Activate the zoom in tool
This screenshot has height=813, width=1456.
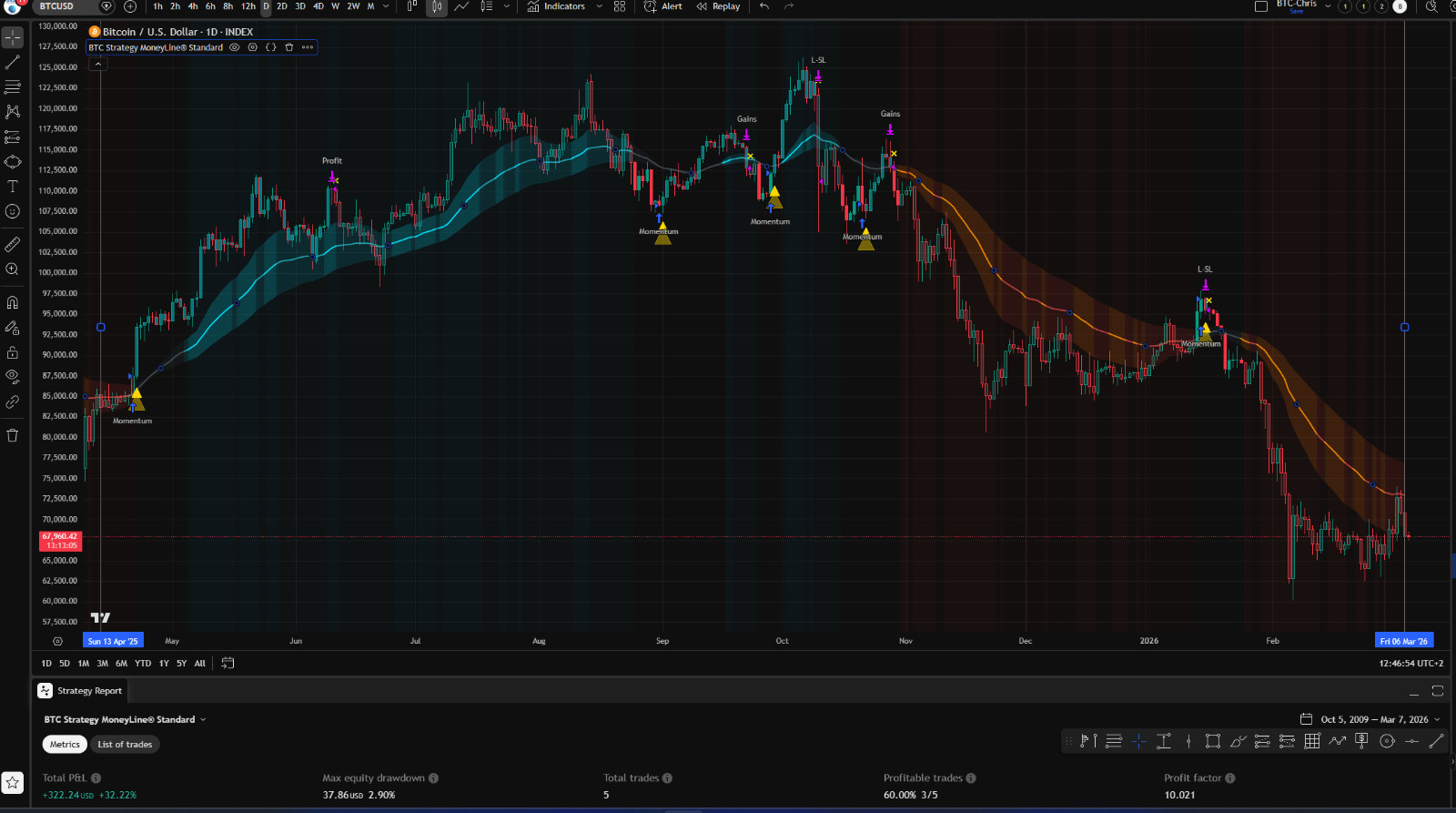pos(13,269)
